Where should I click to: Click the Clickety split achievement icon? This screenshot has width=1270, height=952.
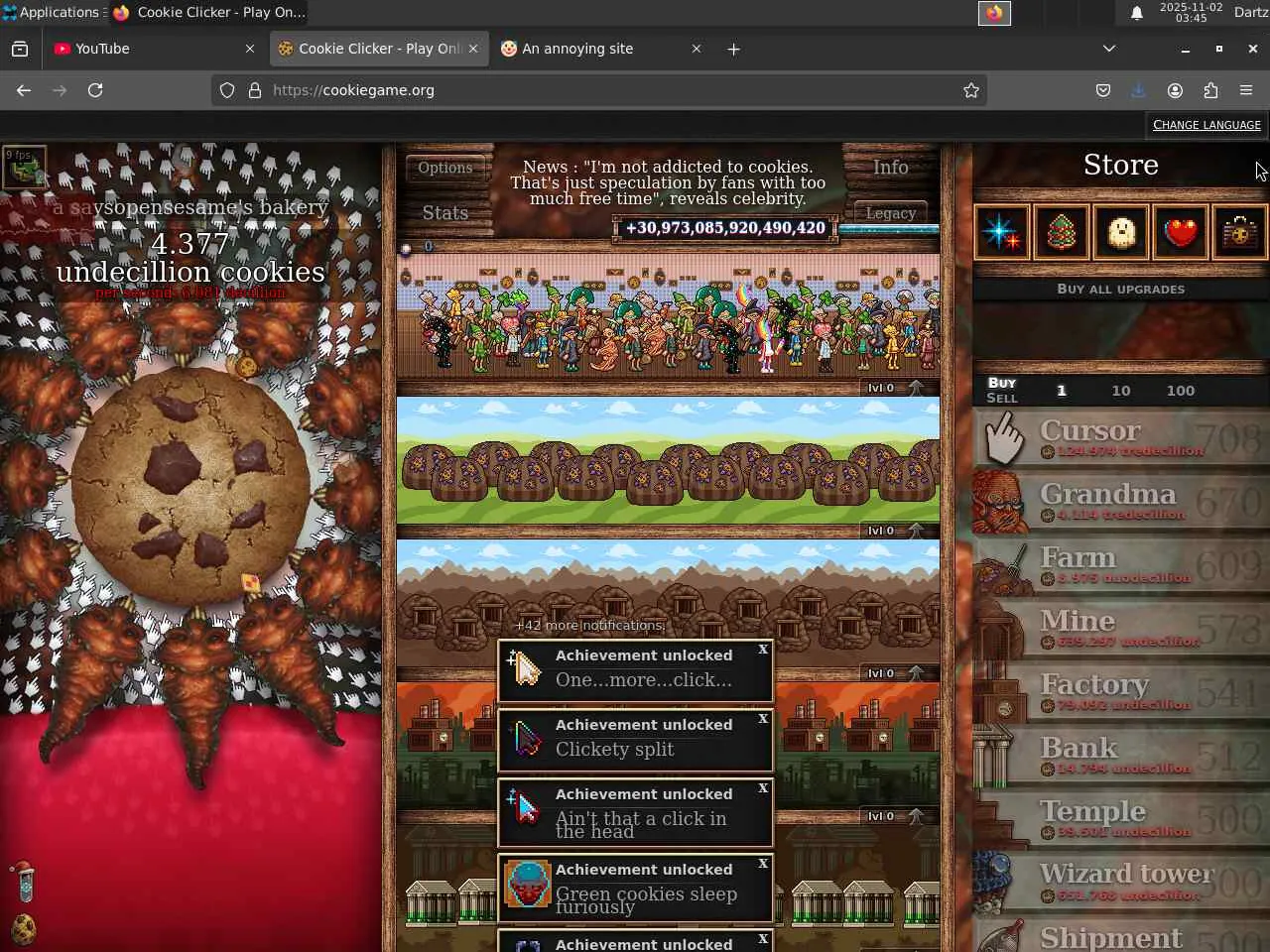click(526, 739)
